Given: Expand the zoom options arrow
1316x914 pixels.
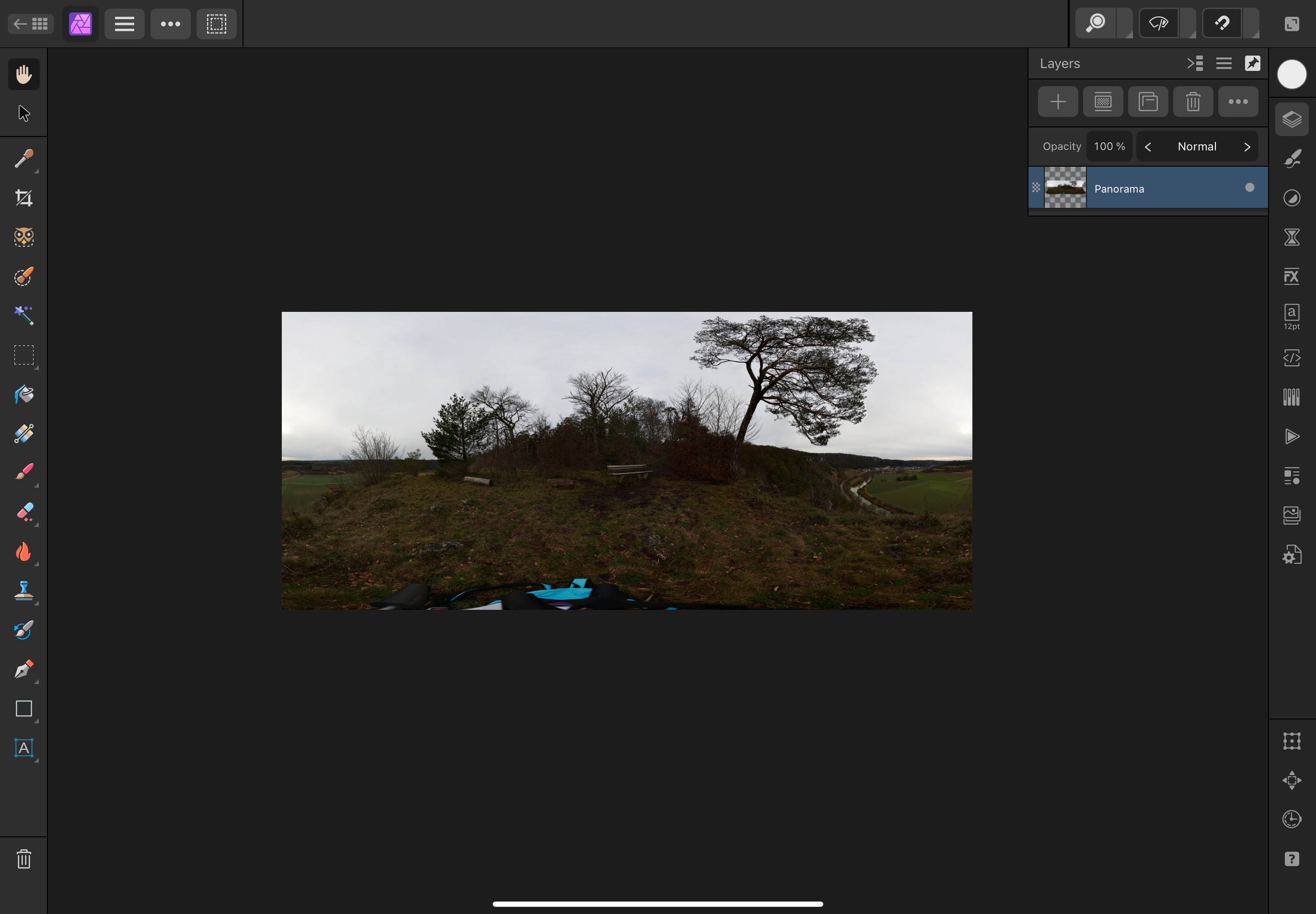Looking at the screenshot, I should click(1126, 23).
